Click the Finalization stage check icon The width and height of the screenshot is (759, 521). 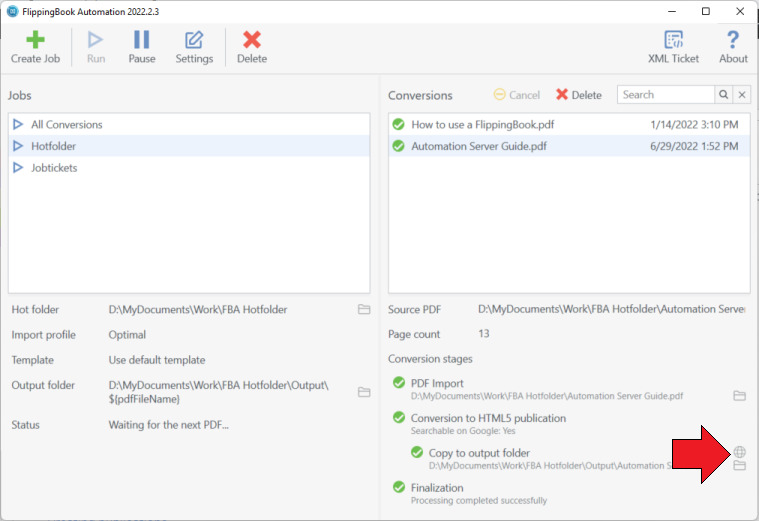pyautogui.click(x=399, y=487)
